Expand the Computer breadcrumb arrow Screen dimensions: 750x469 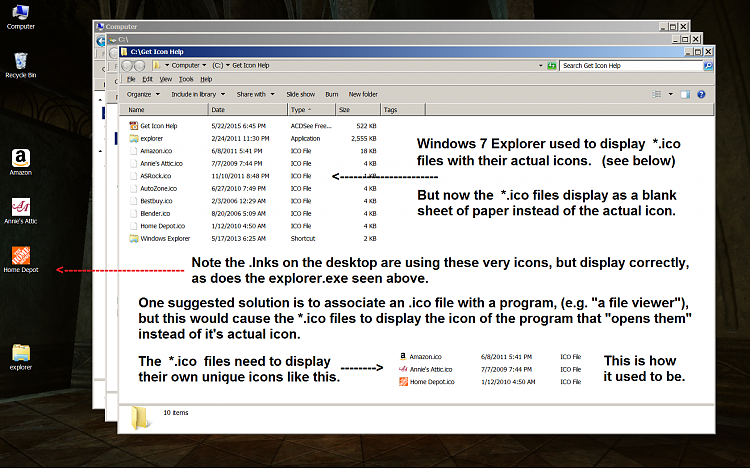click(x=204, y=65)
